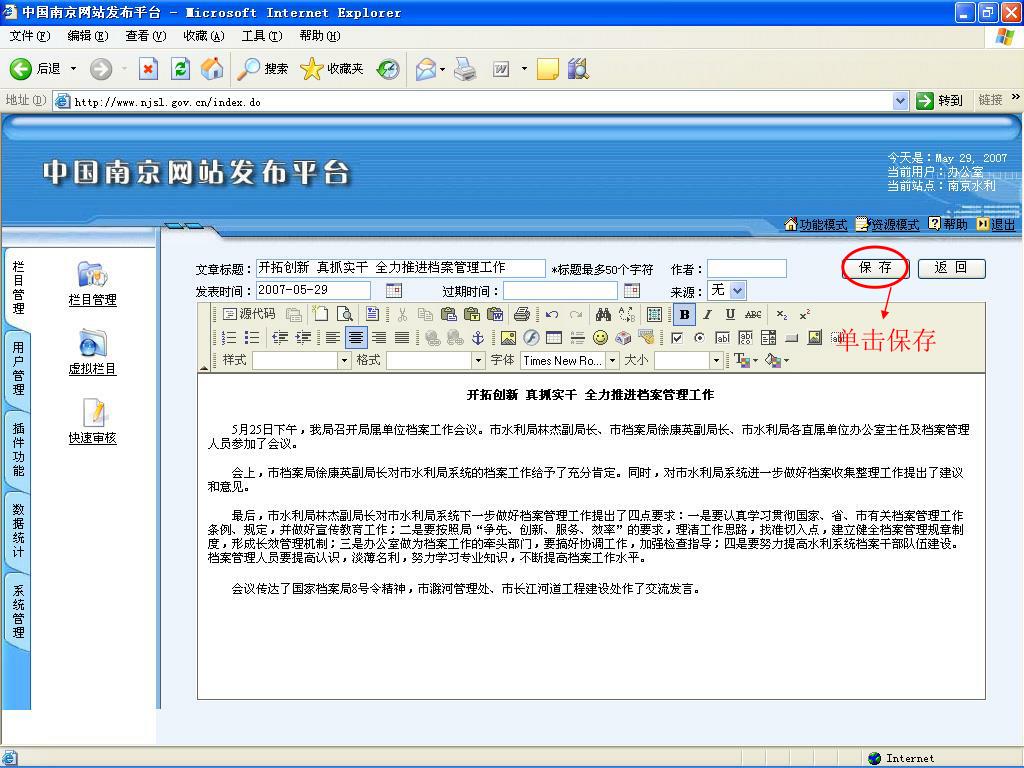
Task: Click the Select All icon
Action: pyautogui.click(x=654, y=314)
